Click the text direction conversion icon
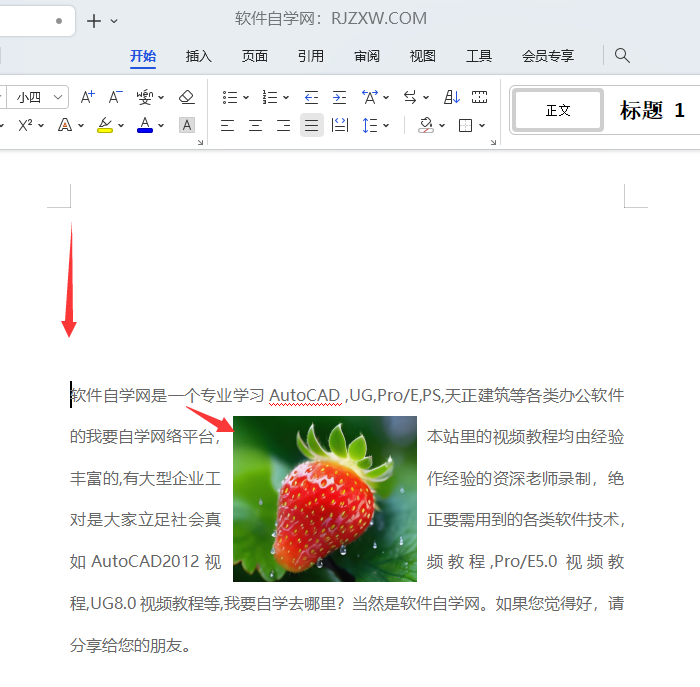700x687 pixels. [410, 97]
